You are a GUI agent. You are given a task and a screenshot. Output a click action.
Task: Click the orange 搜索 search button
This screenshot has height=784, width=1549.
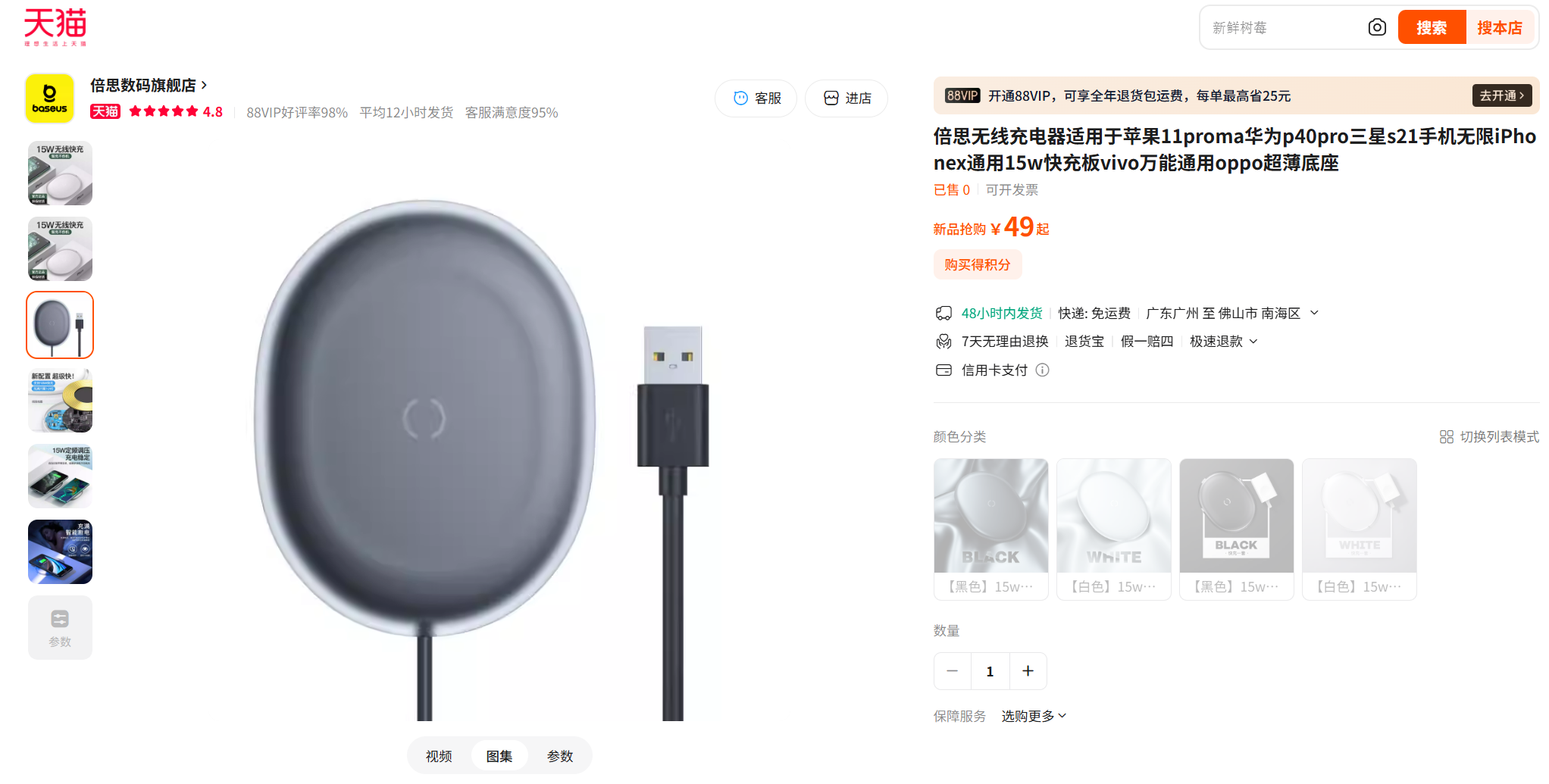click(1432, 28)
